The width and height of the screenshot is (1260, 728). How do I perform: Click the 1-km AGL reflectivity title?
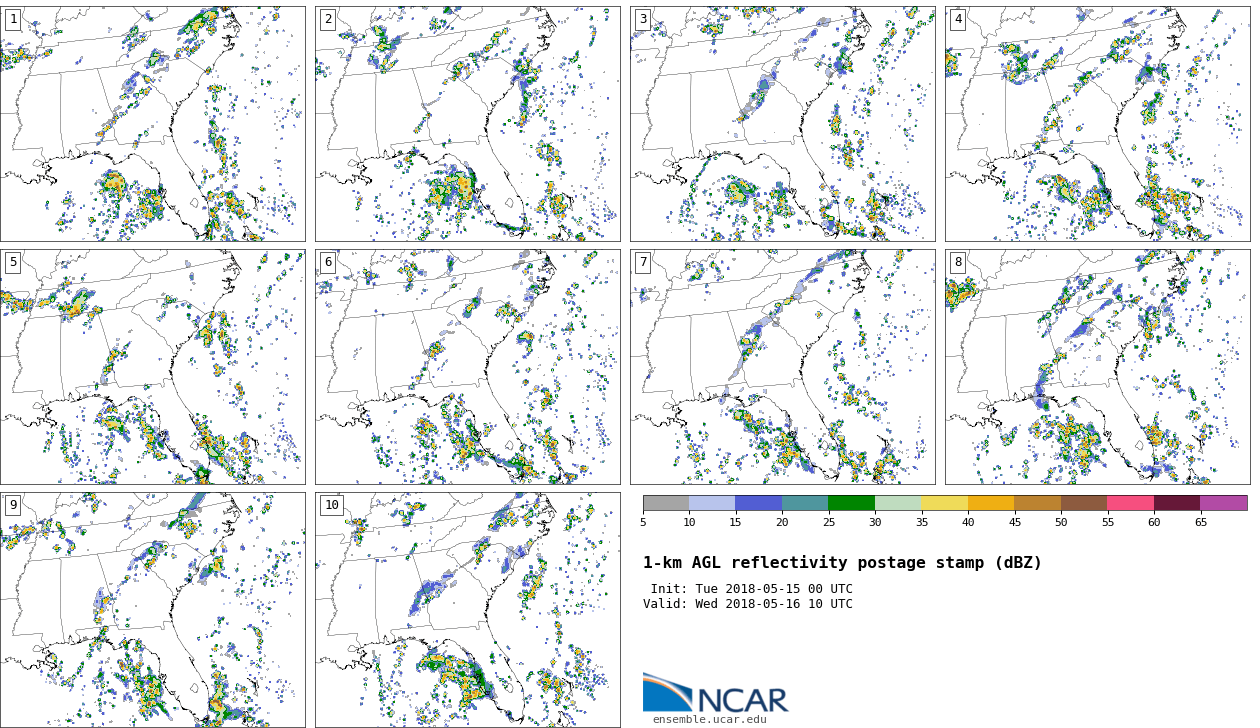[x=842, y=563]
